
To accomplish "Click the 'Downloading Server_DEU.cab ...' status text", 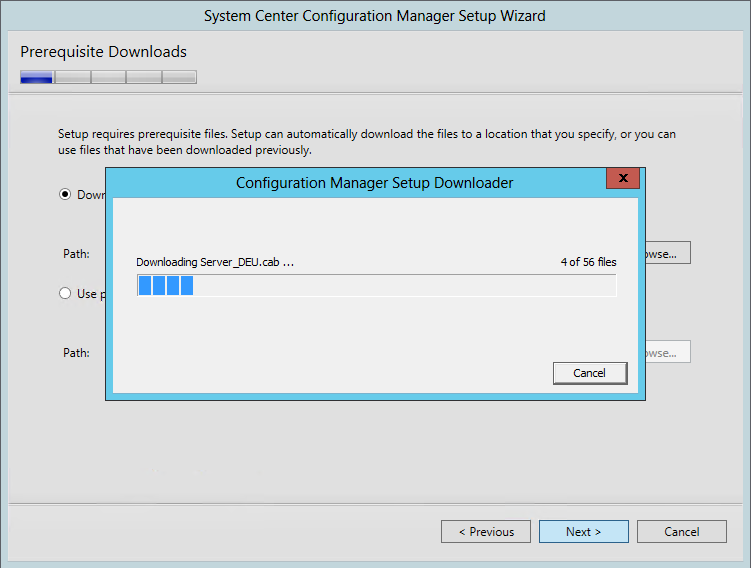I will click(215, 262).
